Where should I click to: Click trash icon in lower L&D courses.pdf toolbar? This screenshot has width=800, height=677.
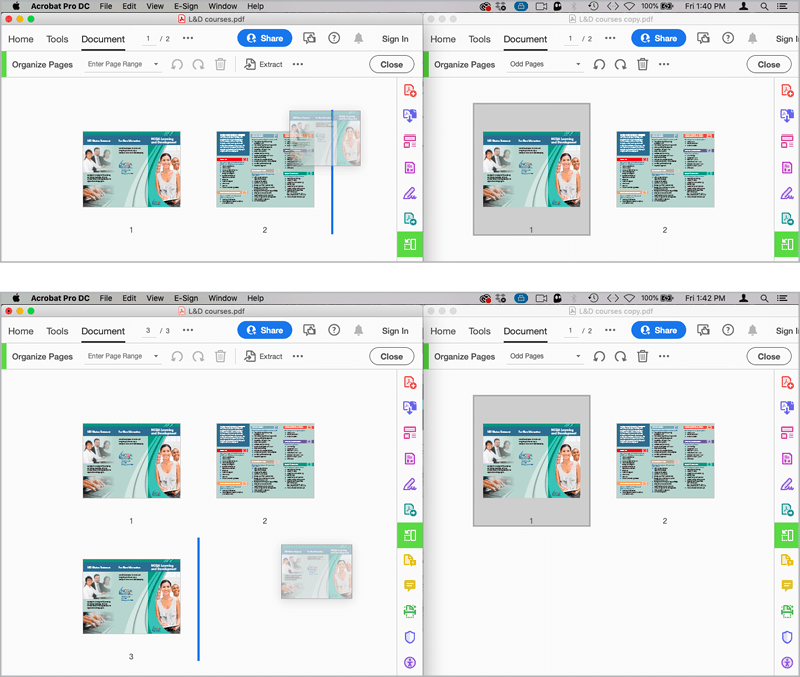tap(220, 356)
